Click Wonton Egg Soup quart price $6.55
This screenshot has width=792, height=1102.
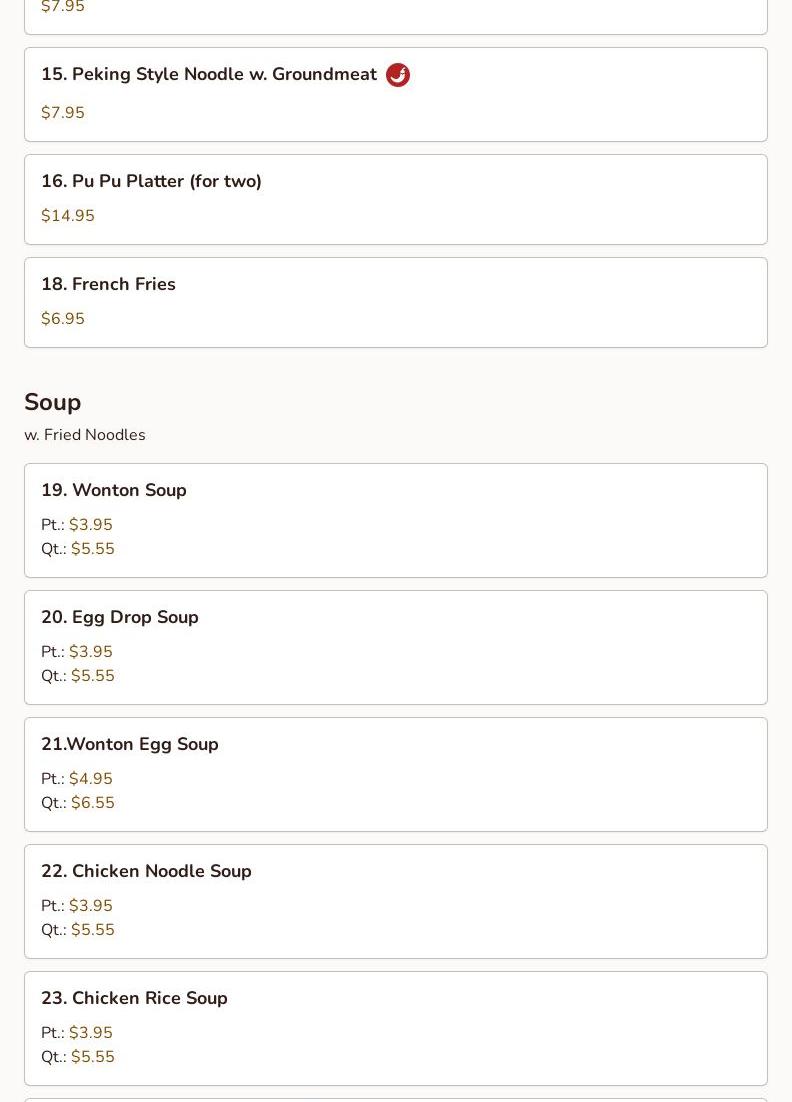coord(93,803)
